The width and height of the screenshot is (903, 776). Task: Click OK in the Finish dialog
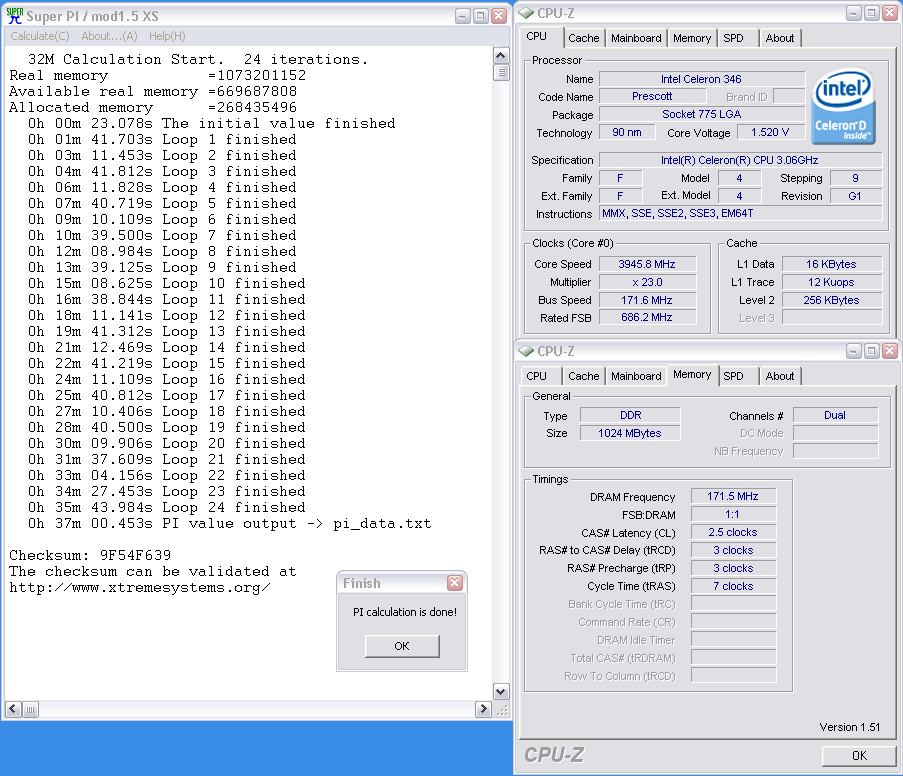click(x=402, y=646)
